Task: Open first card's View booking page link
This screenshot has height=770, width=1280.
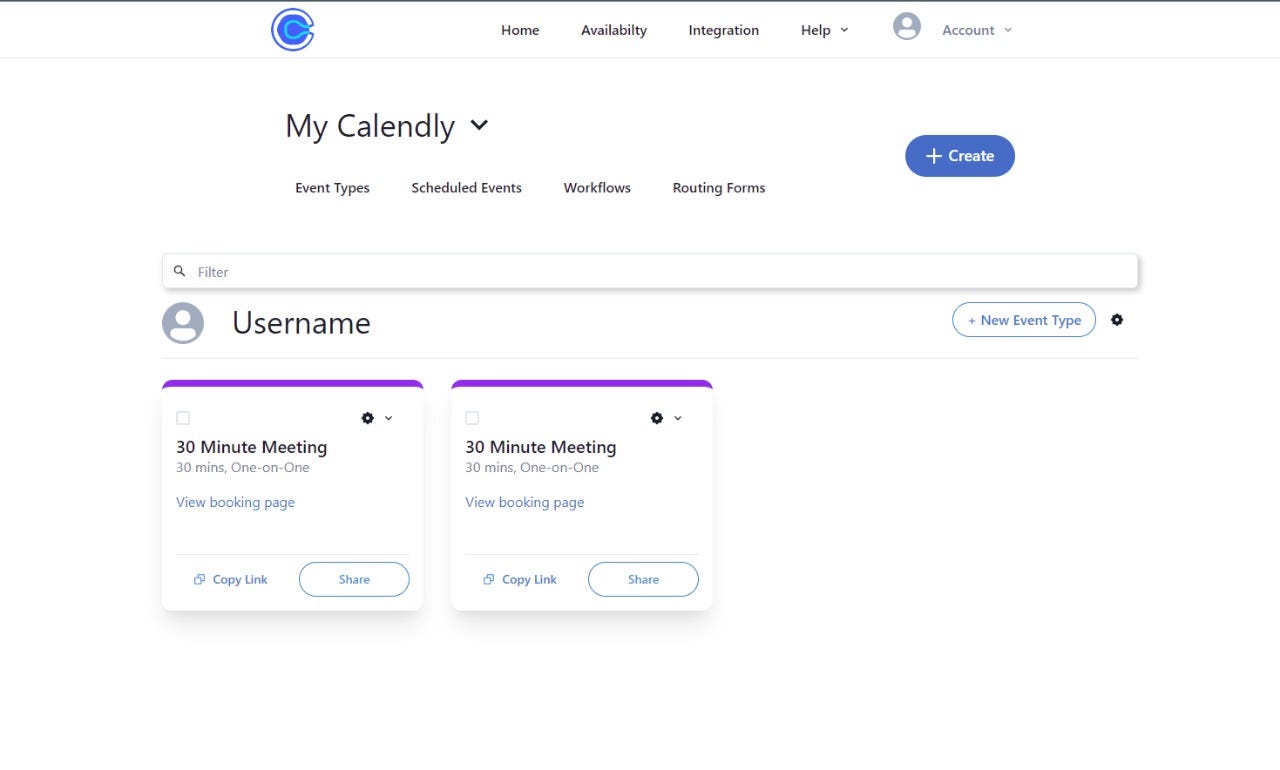Action: coord(235,502)
